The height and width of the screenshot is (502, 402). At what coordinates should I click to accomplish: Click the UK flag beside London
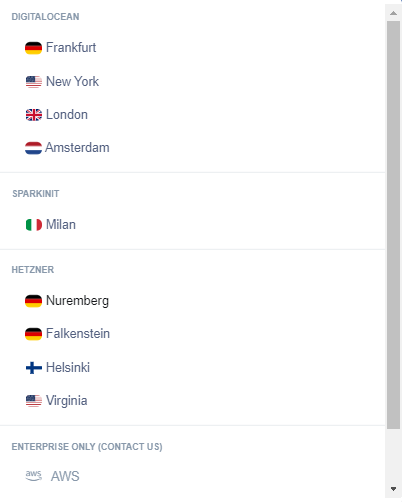[x=34, y=115]
